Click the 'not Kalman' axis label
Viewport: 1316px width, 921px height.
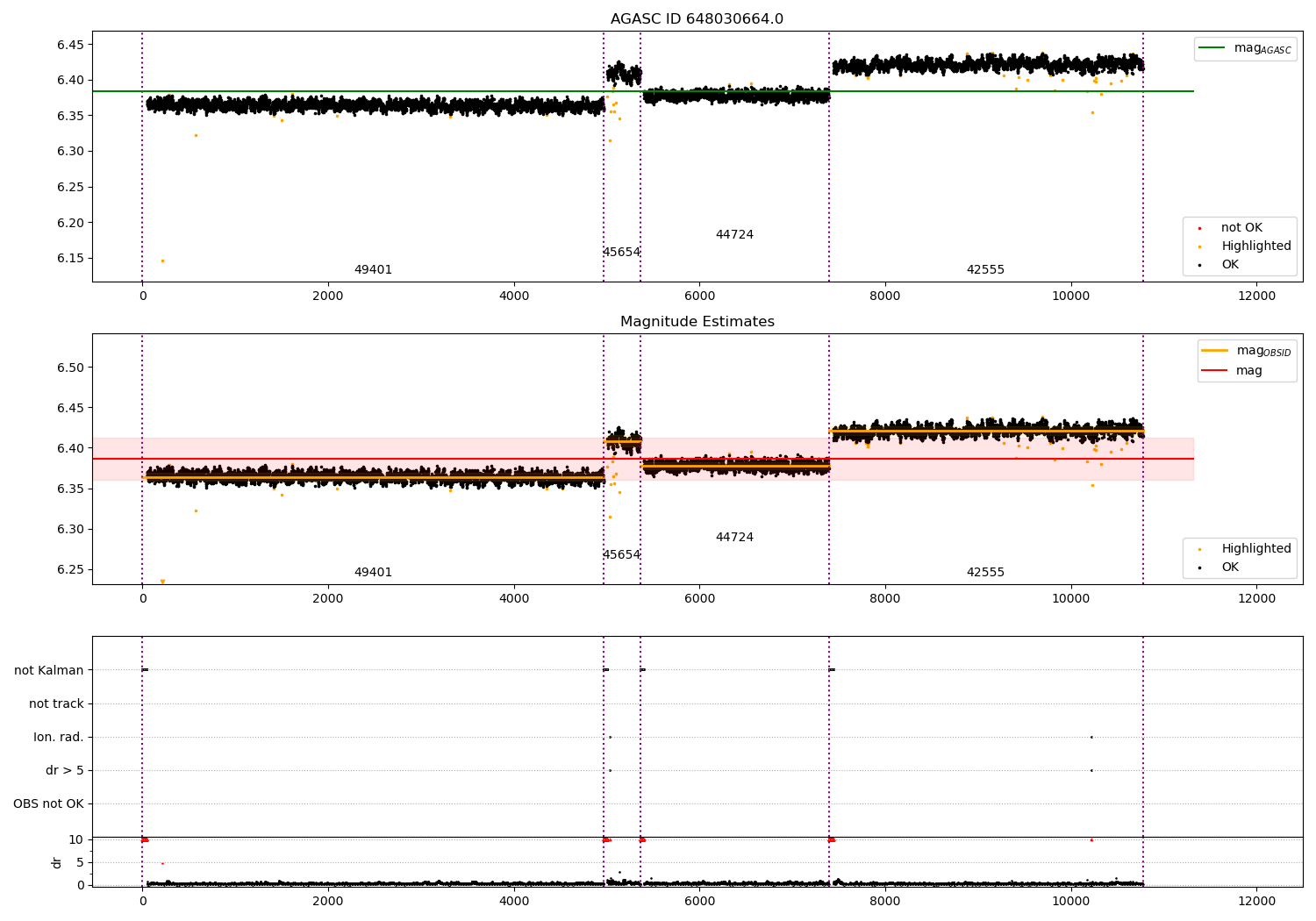49,671
